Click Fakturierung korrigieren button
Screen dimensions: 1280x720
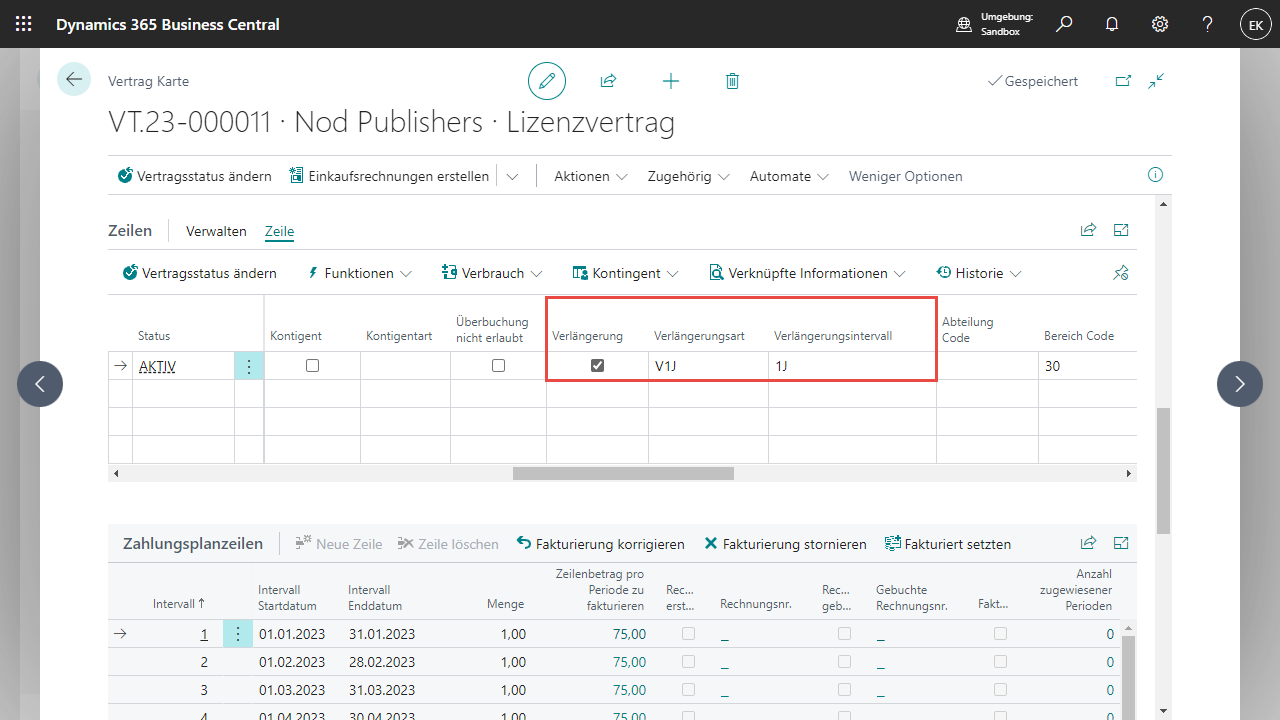point(601,544)
